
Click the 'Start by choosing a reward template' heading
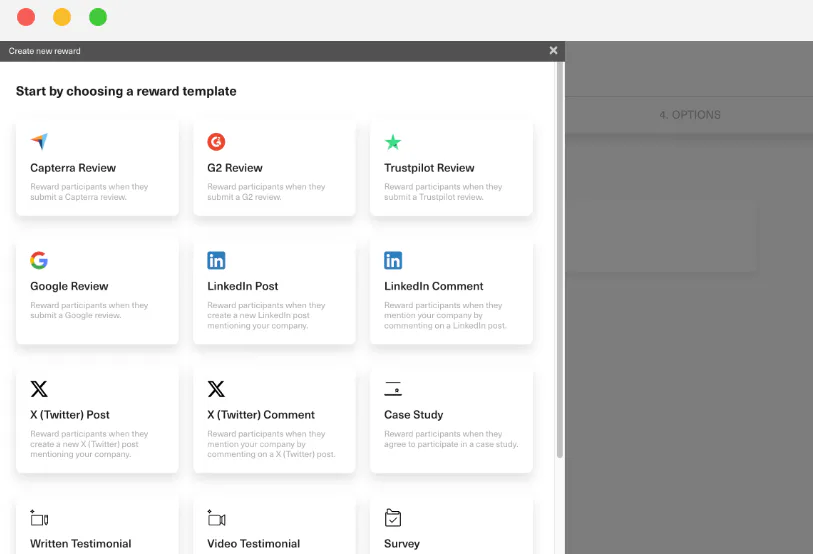(126, 91)
